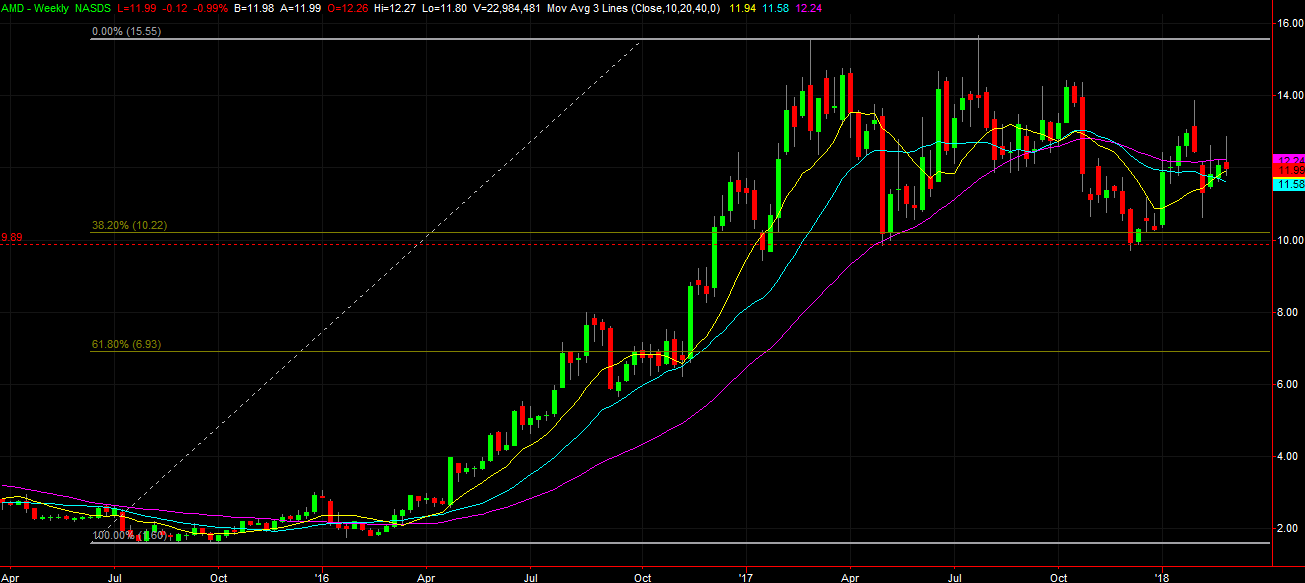Click the red 9.89 price alert label
1305x583 pixels.
click(12, 238)
